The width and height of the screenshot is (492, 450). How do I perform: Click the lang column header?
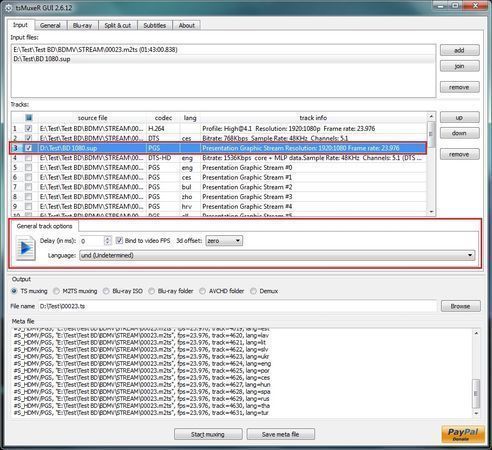190,117
